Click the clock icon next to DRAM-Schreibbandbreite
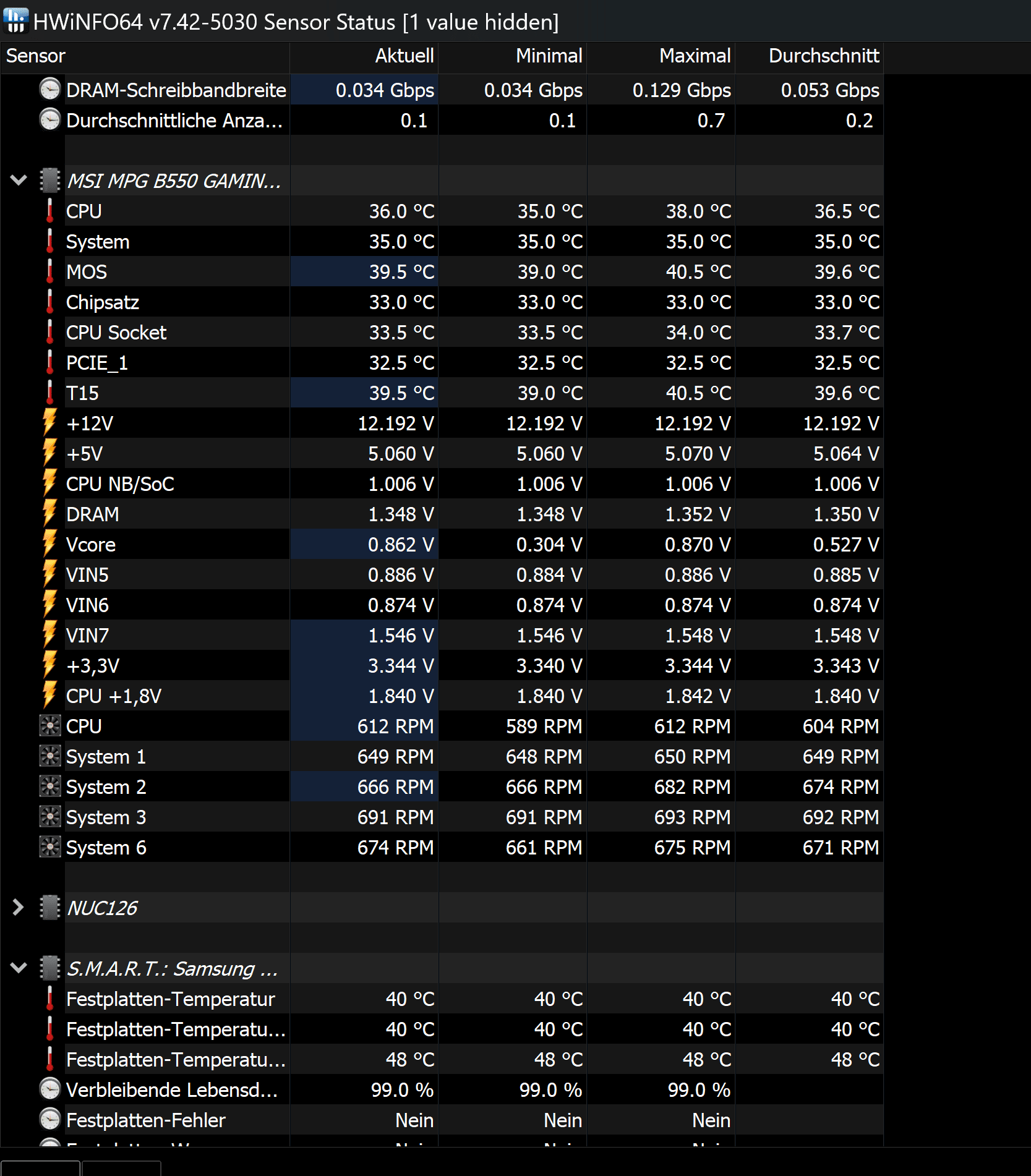 click(49, 90)
